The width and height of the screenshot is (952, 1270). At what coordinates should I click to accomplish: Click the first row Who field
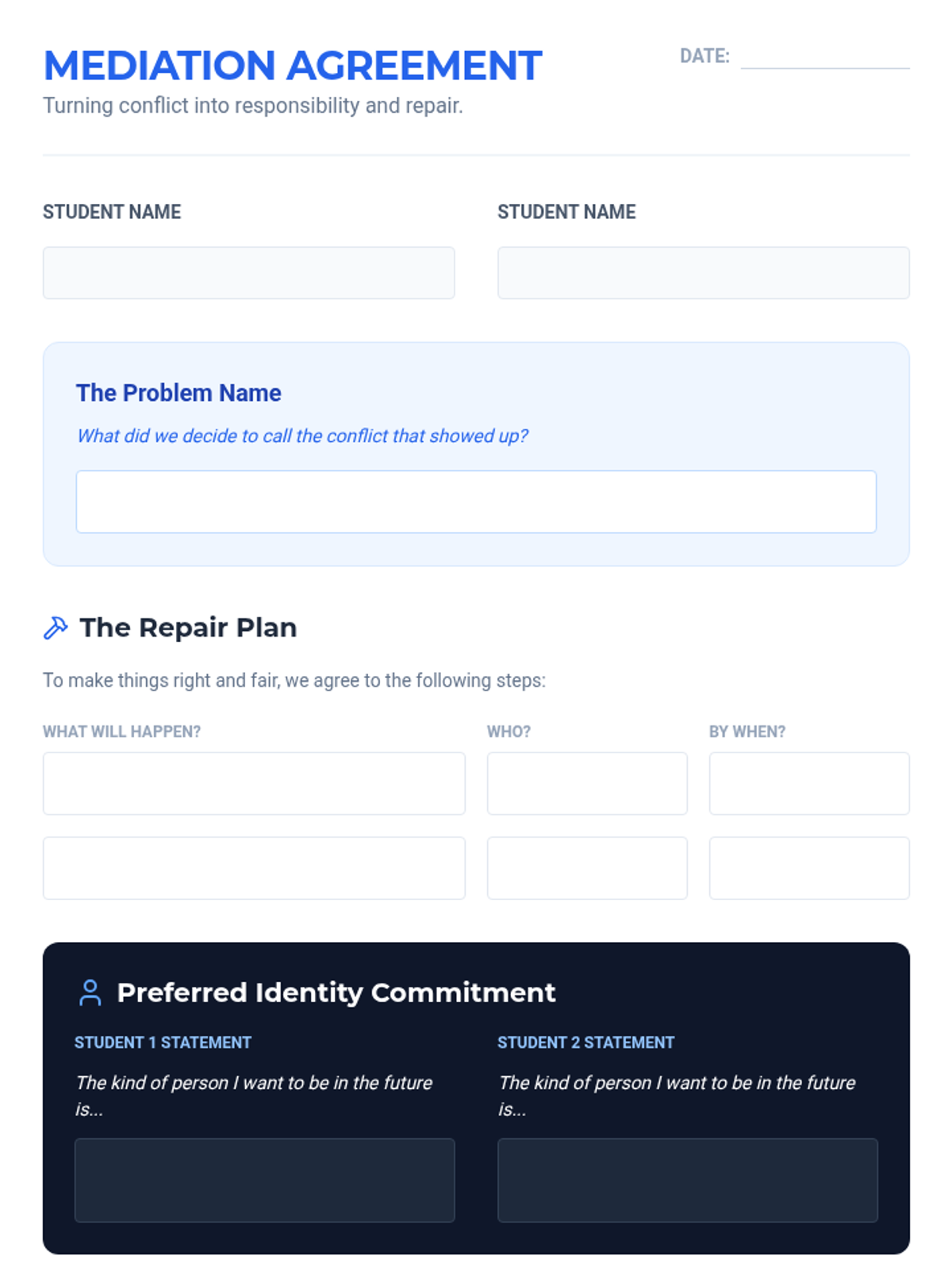pos(587,783)
